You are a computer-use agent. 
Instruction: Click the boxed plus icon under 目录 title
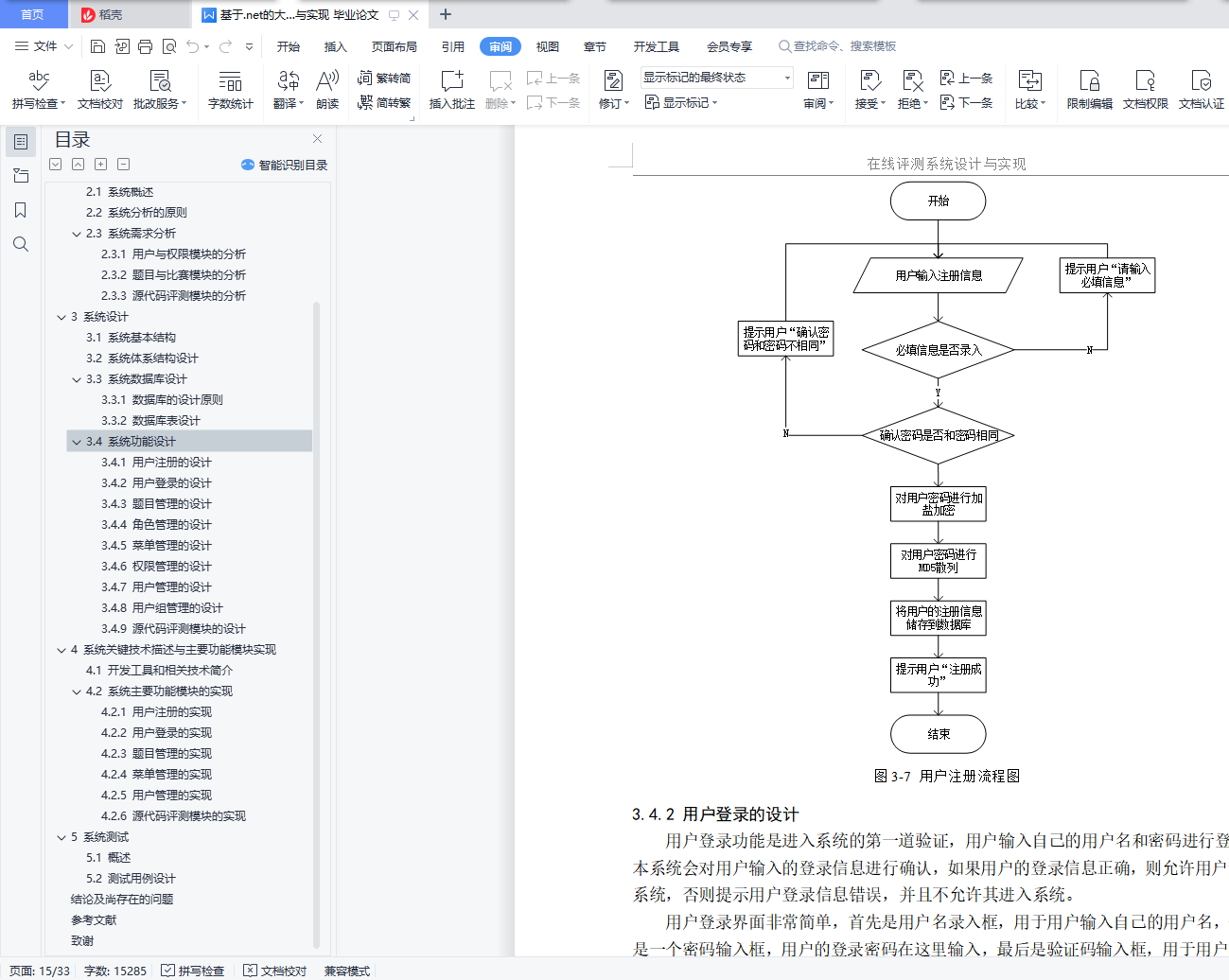(x=101, y=165)
